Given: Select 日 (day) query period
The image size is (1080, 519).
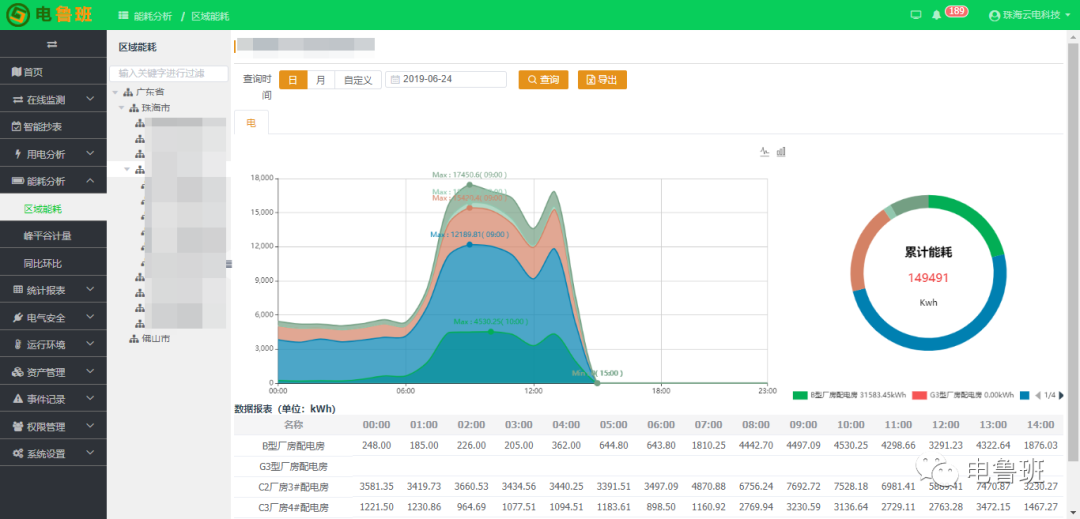Looking at the screenshot, I should (x=293, y=80).
